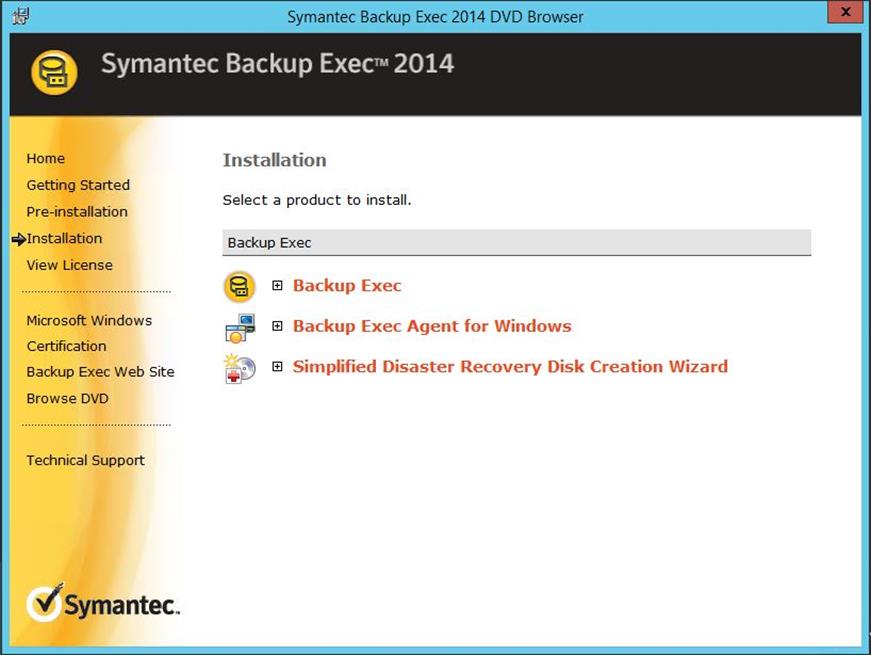Go to Home in the sidebar

click(x=46, y=158)
